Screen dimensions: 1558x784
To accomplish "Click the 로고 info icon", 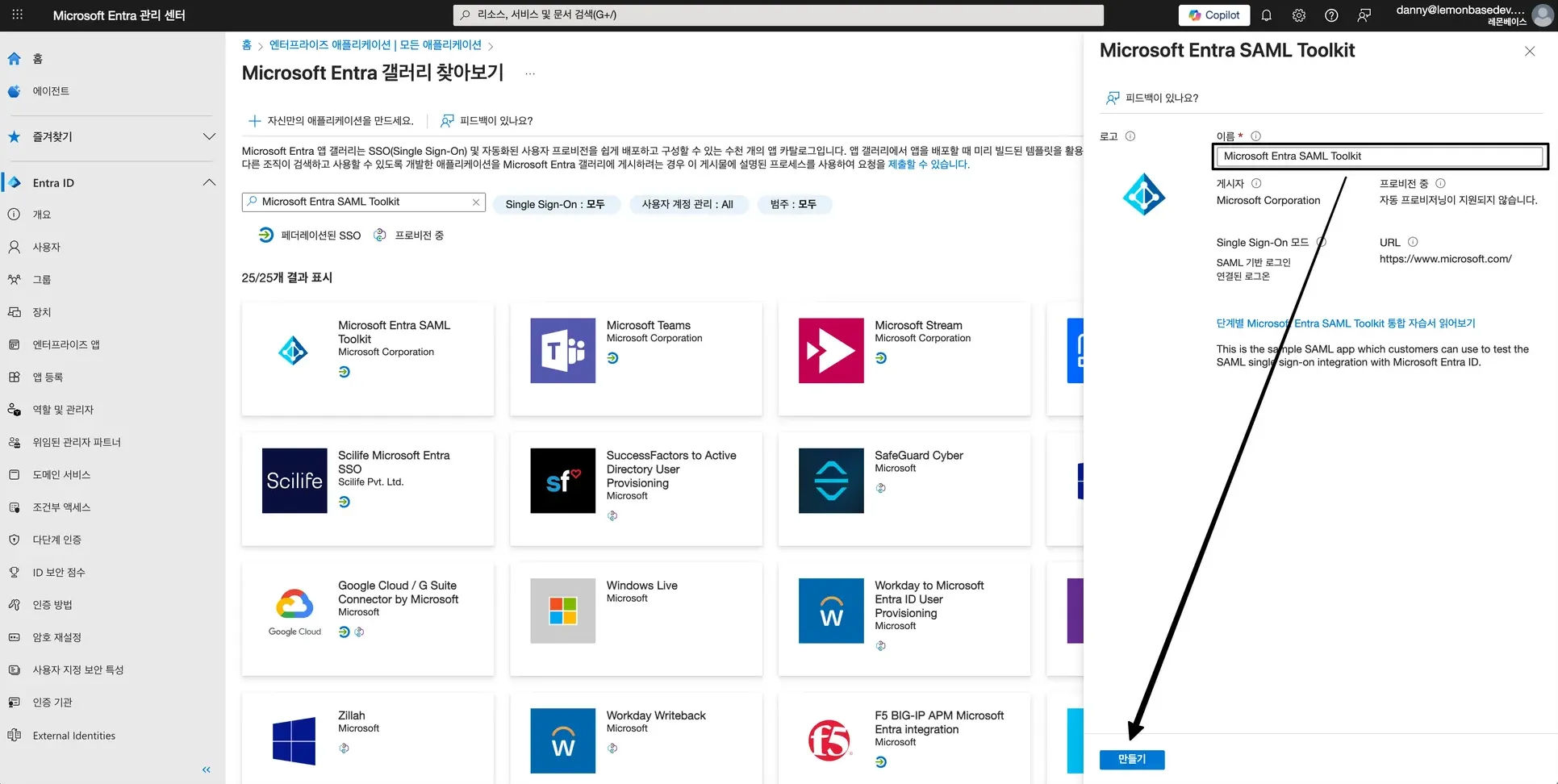I will (x=1130, y=136).
